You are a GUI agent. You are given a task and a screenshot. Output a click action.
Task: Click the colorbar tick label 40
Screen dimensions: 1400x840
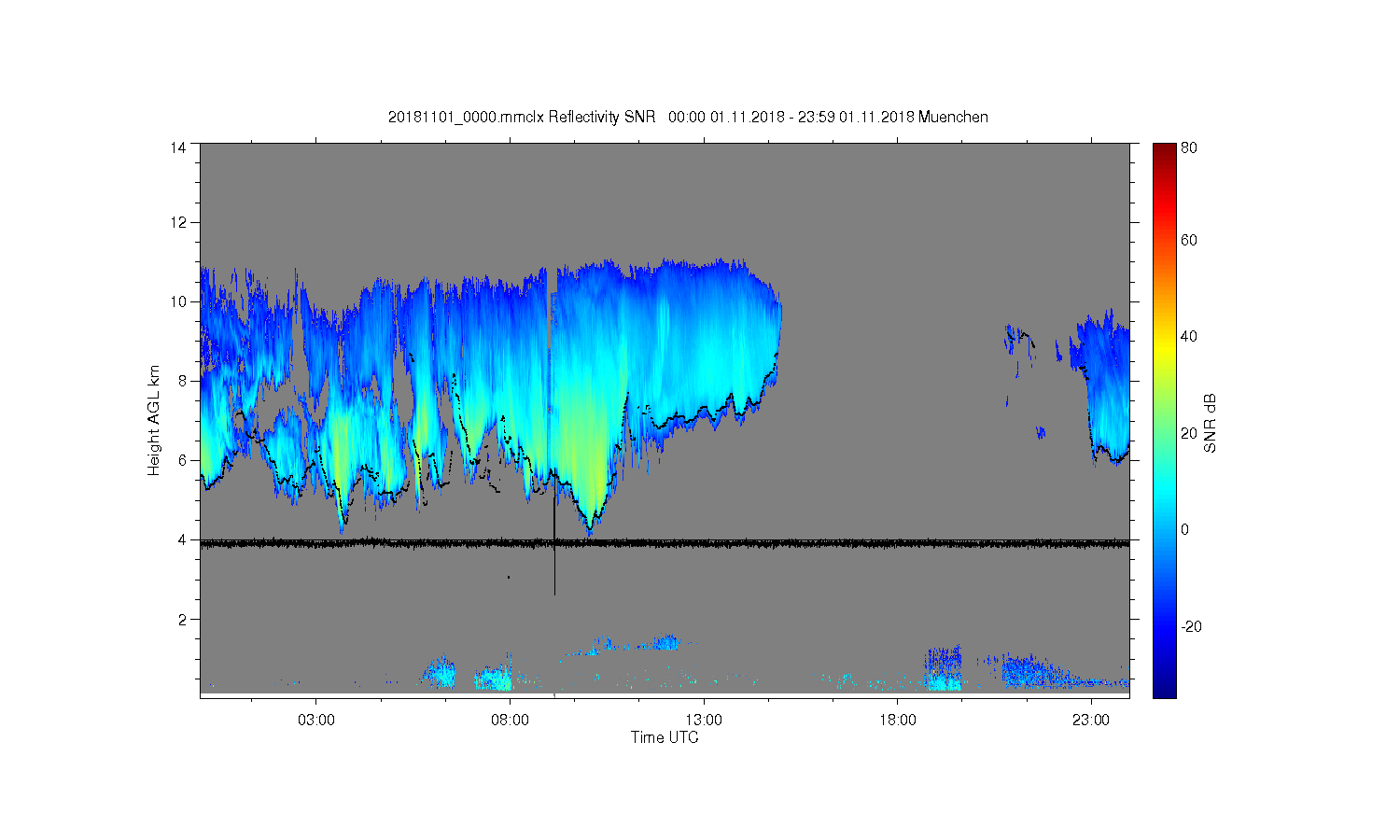[x=1189, y=336]
